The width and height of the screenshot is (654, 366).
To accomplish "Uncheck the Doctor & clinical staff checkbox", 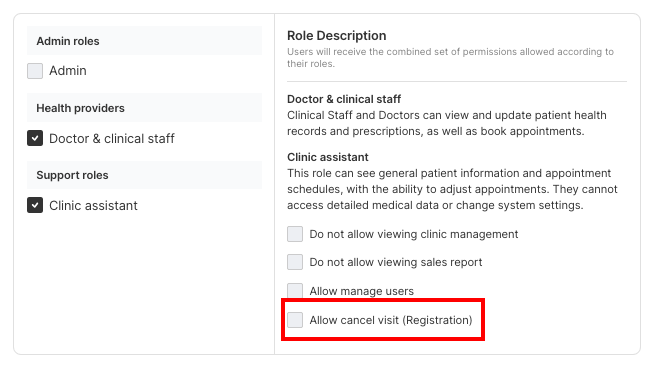I will point(35,138).
